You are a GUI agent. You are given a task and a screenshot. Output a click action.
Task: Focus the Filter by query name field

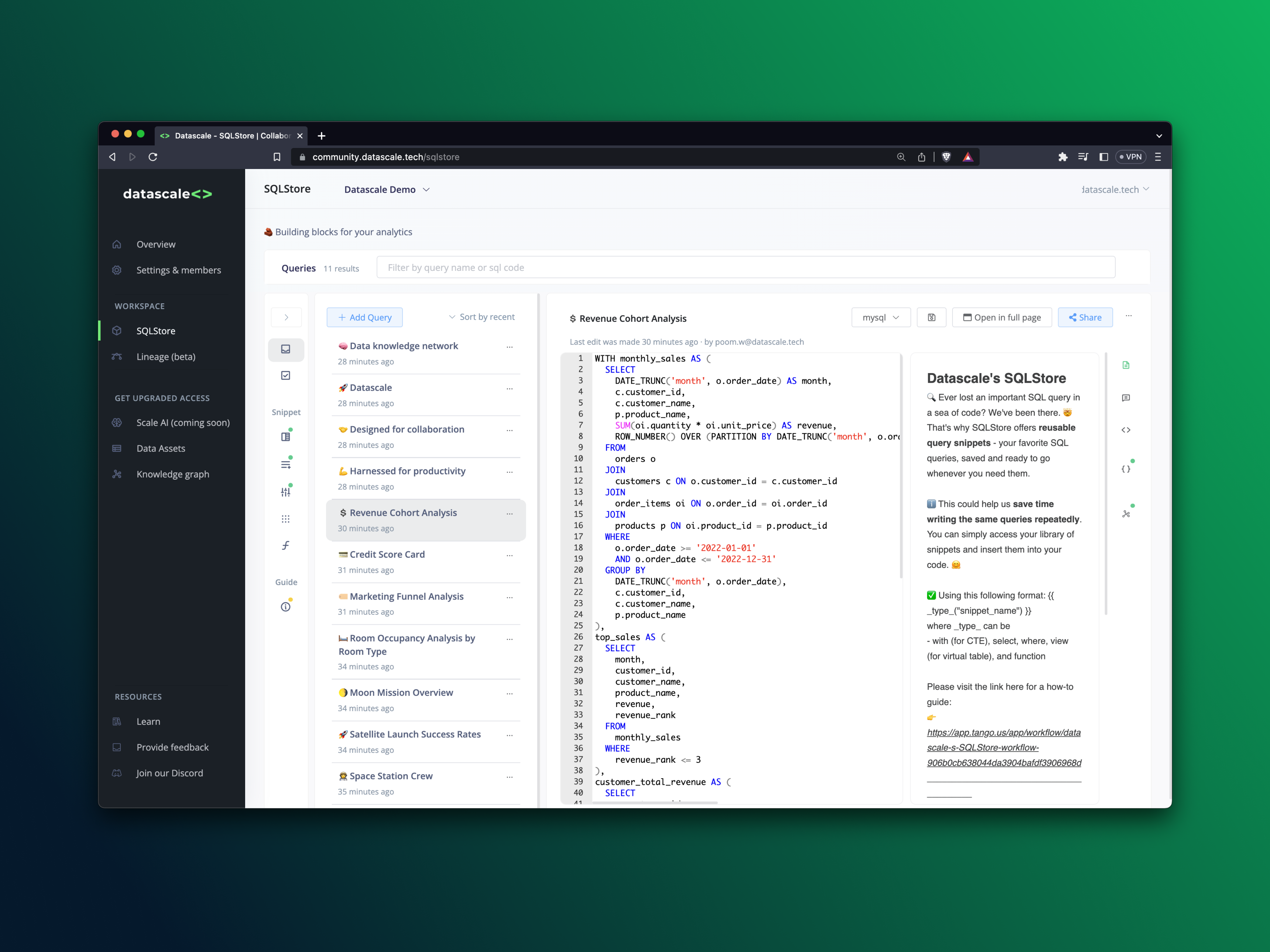pyautogui.click(x=745, y=268)
